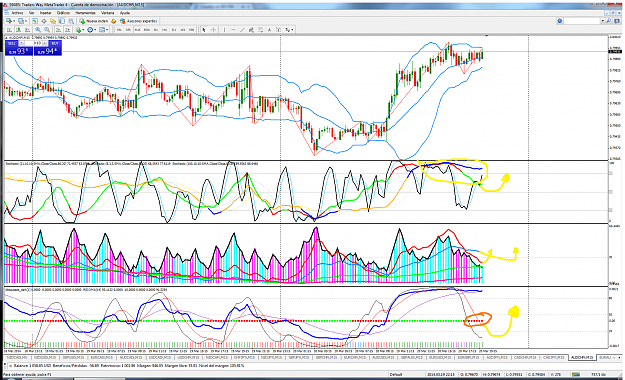Switch to the AUDCHF,M15 chart tab
The width and height of the screenshot is (625, 380).
click(582, 357)
